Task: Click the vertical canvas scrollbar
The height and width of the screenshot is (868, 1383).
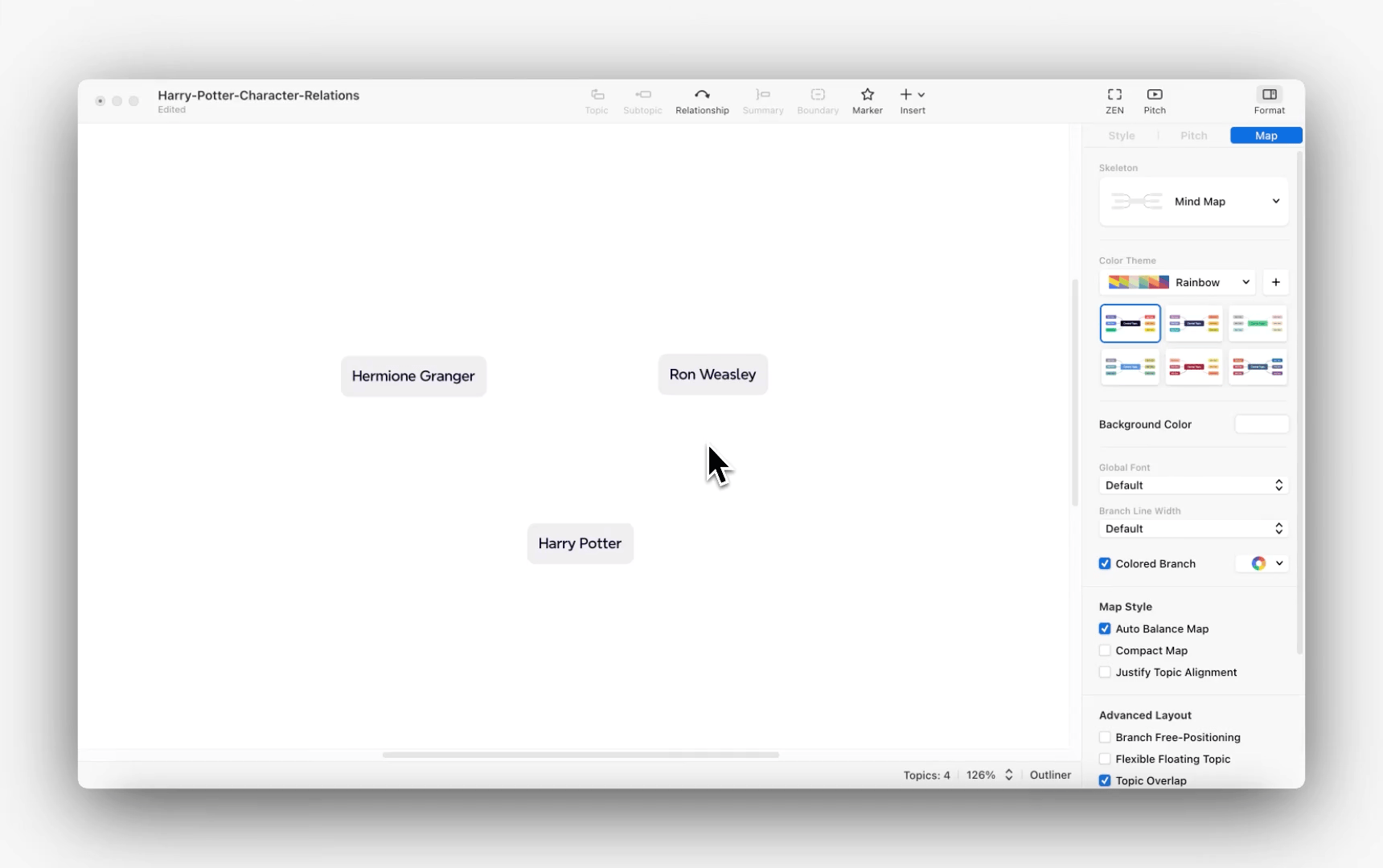Action: pos(1075,392)
